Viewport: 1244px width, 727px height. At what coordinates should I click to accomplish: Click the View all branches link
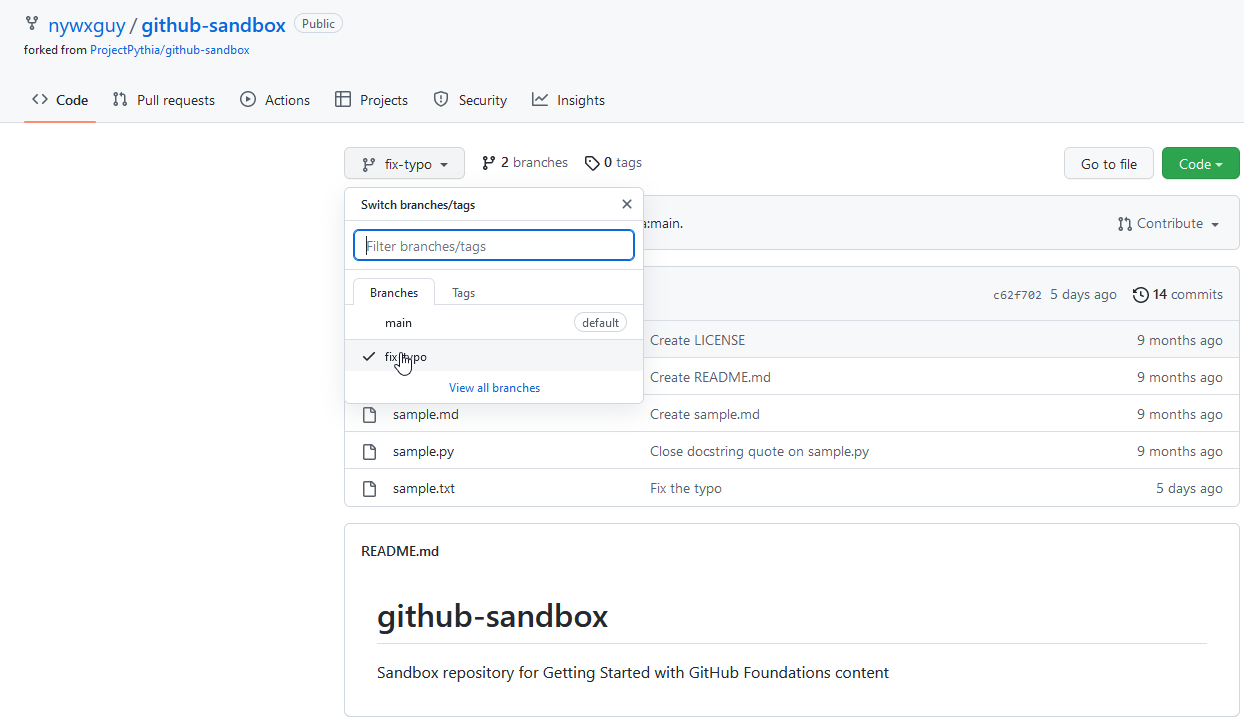[x=494, y=388]
